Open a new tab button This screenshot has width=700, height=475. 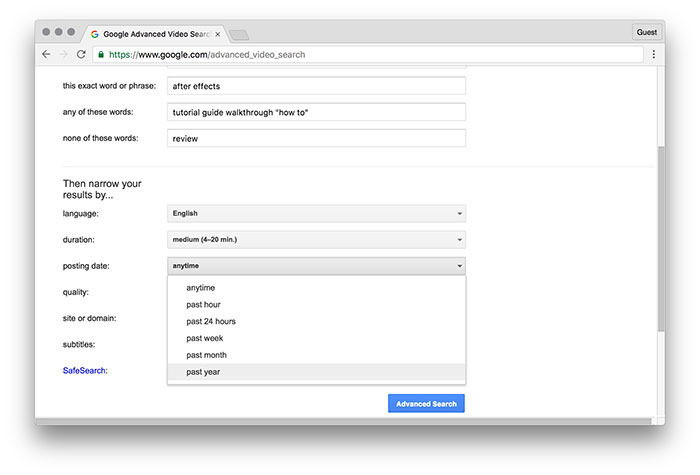pyautogui.click(x=239, y=34)
